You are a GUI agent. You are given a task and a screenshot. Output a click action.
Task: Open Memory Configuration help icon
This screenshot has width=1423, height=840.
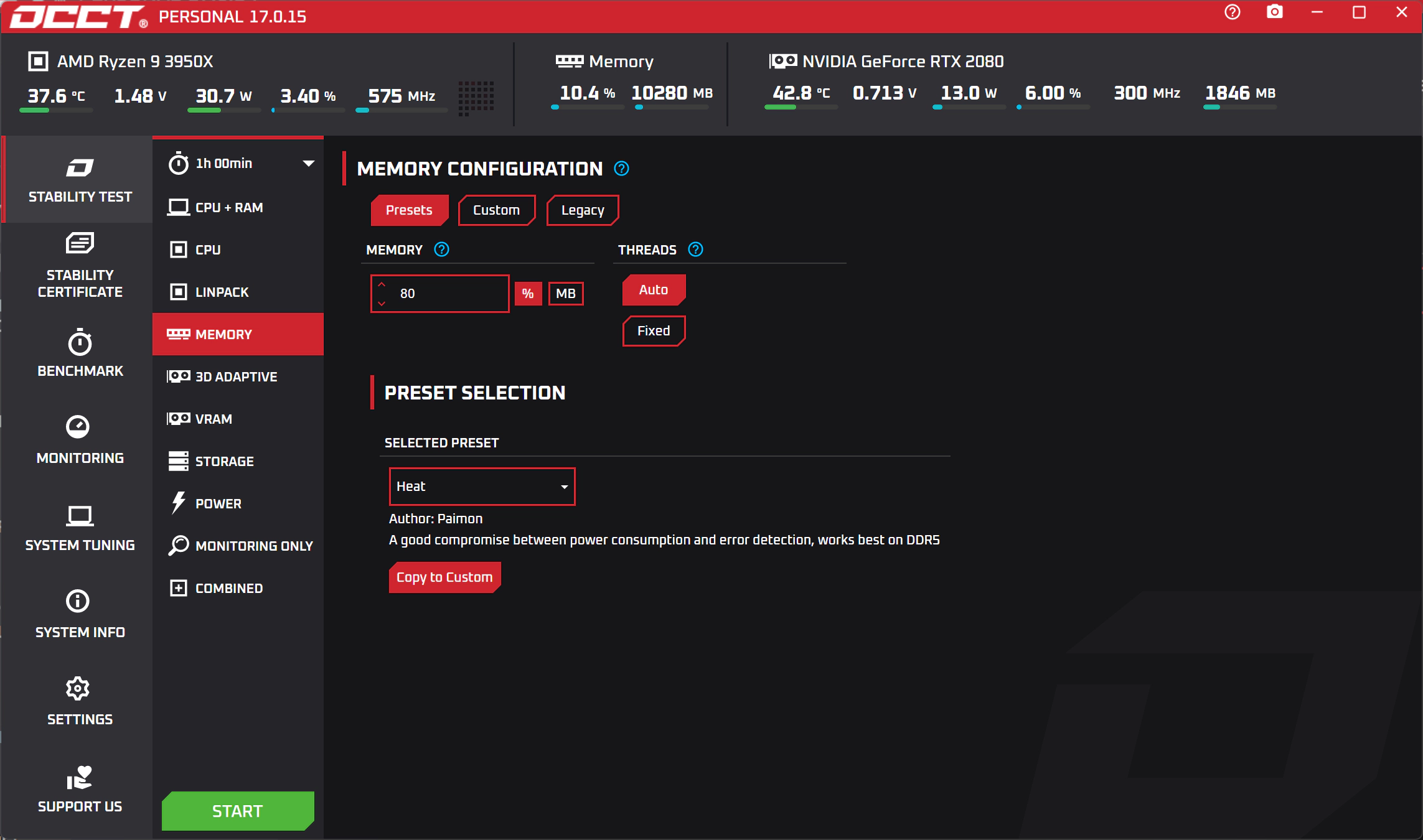[x=621, y=169]
